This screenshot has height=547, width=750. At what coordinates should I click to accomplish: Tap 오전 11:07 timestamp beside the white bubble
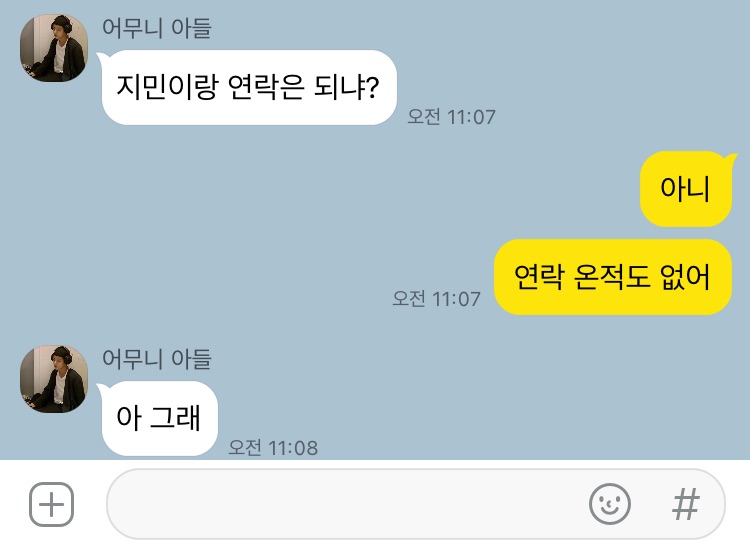coord(451,117)
